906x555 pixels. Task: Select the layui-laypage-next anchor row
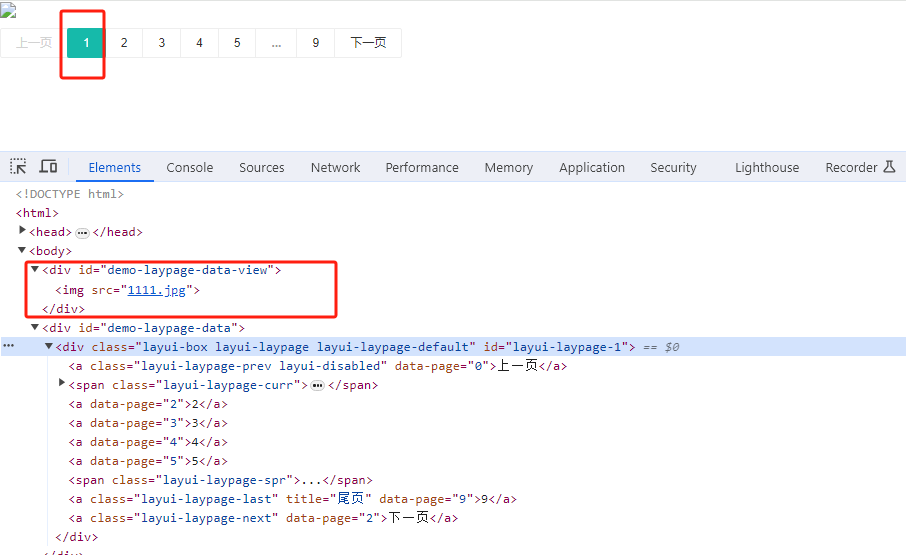coord(263,518)
